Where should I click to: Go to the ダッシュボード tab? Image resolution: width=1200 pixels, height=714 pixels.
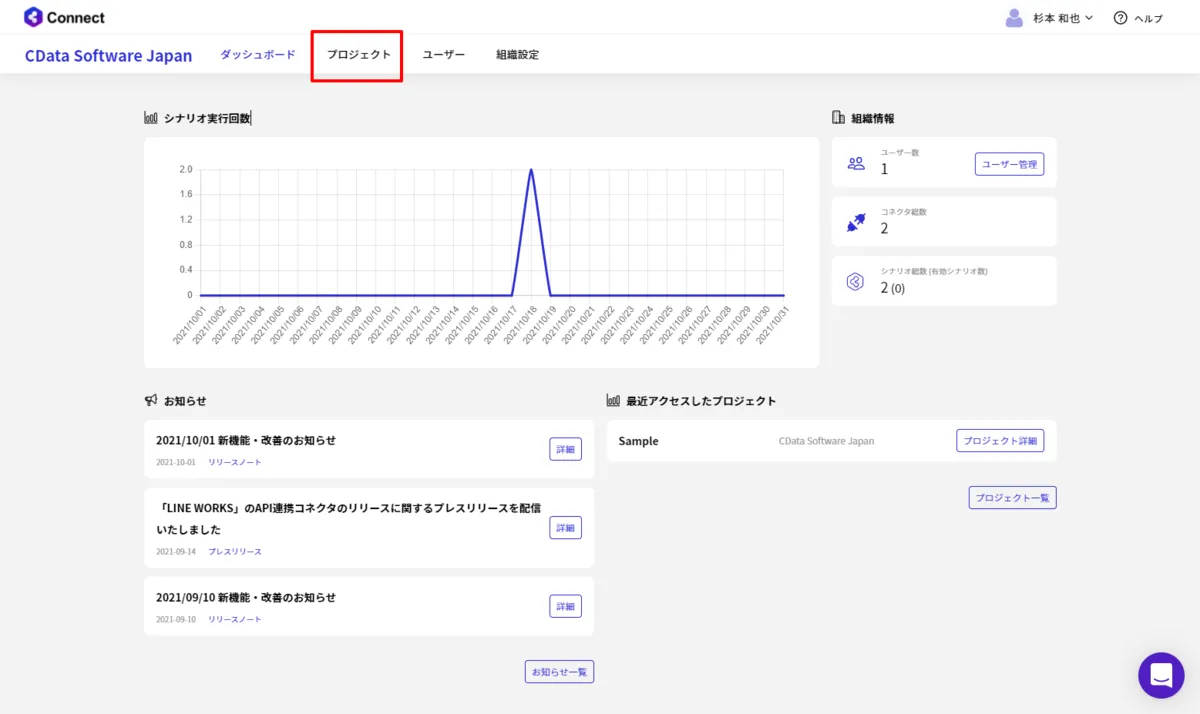click(x=258, y=55)
